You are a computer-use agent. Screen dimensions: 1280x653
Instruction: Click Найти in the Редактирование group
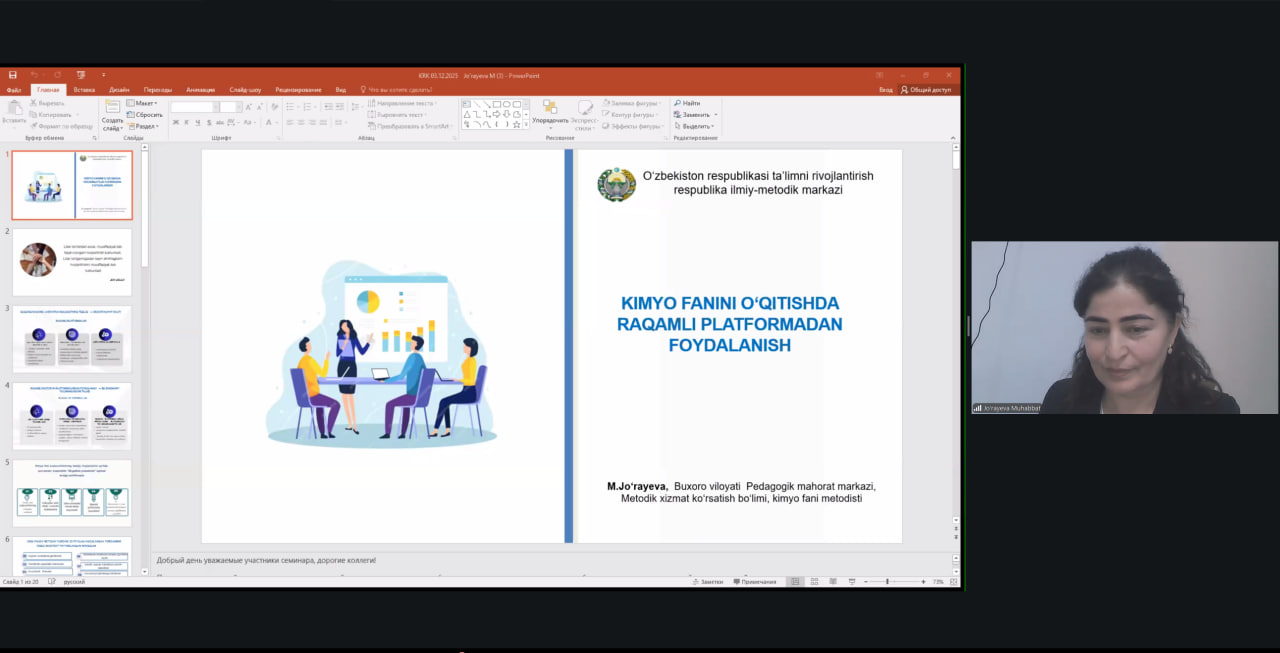pos(689,103)
